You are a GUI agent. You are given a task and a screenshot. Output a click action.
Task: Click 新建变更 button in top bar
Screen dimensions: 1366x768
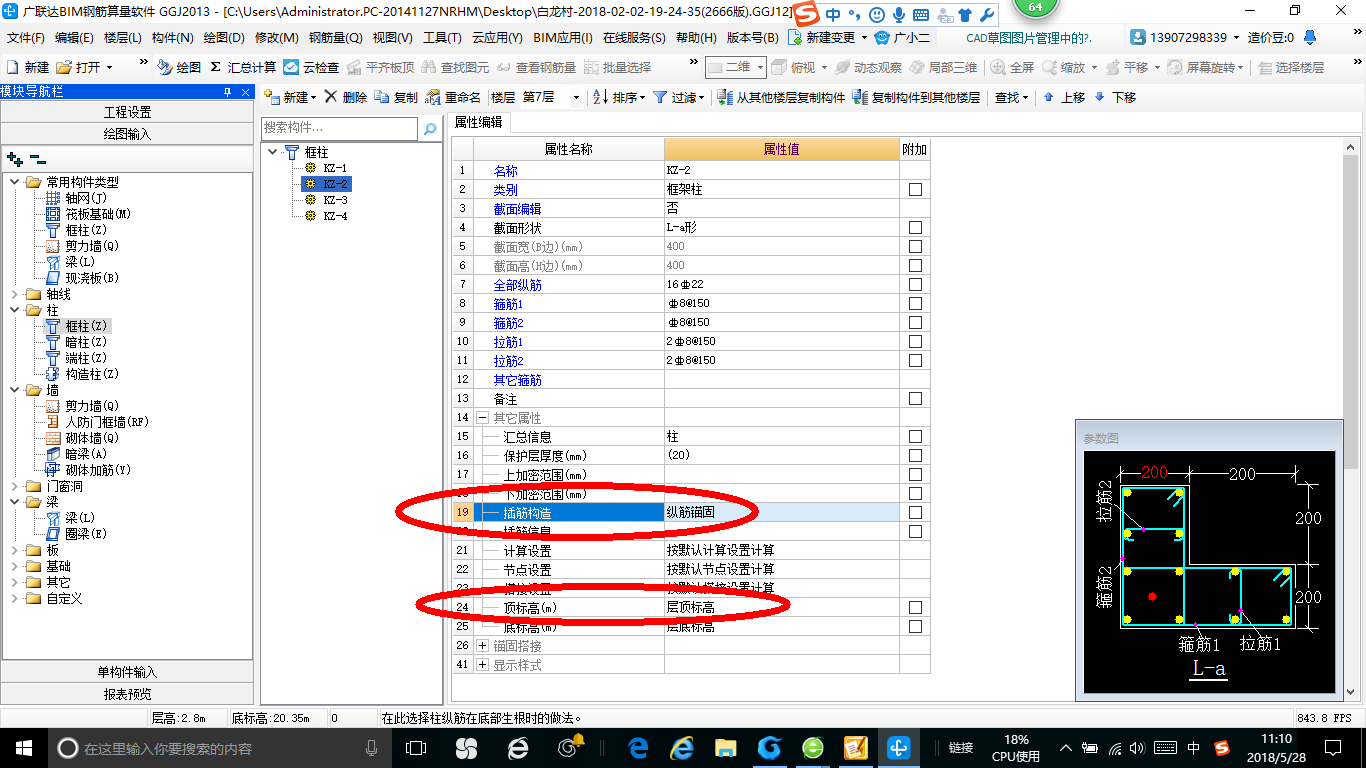[x=829, y=37]
